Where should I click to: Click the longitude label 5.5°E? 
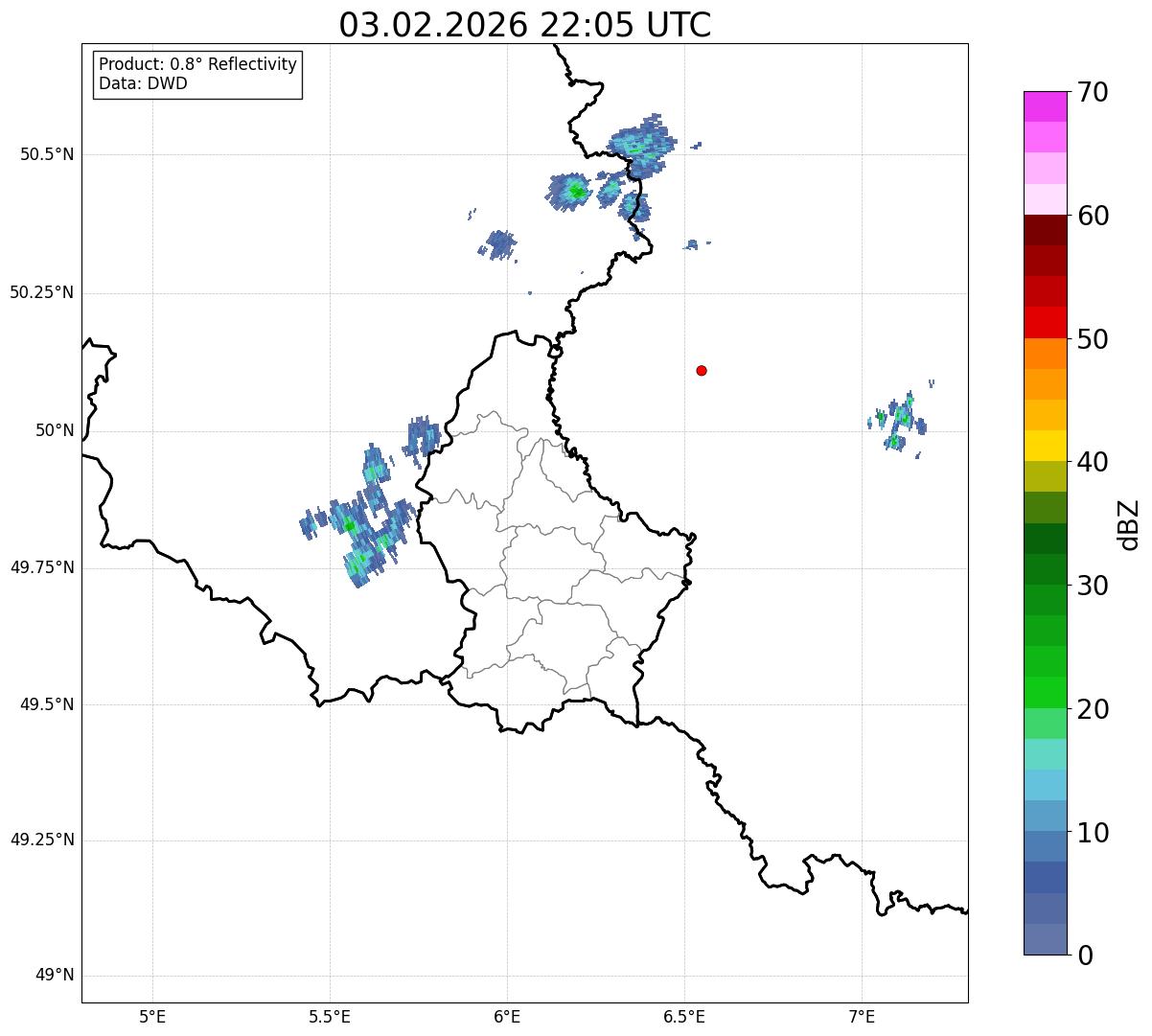point(330,1017)
